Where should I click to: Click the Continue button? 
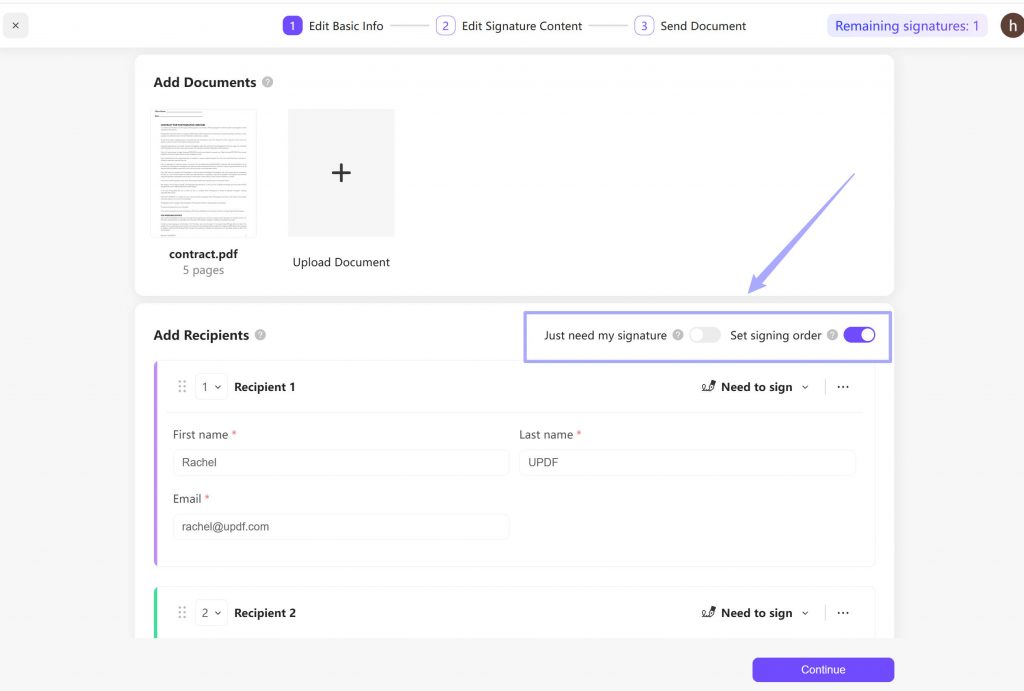click(822, 669)
